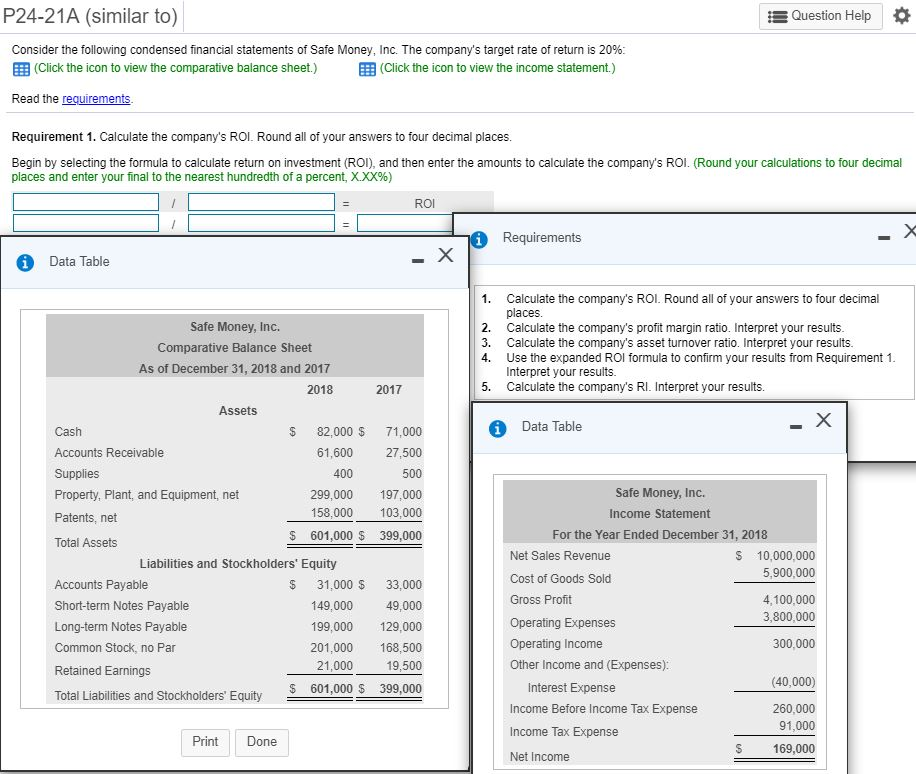The height and width of the screenshot is (774, 916).
Task: Click the ROI result field
Action: (405, 223)
